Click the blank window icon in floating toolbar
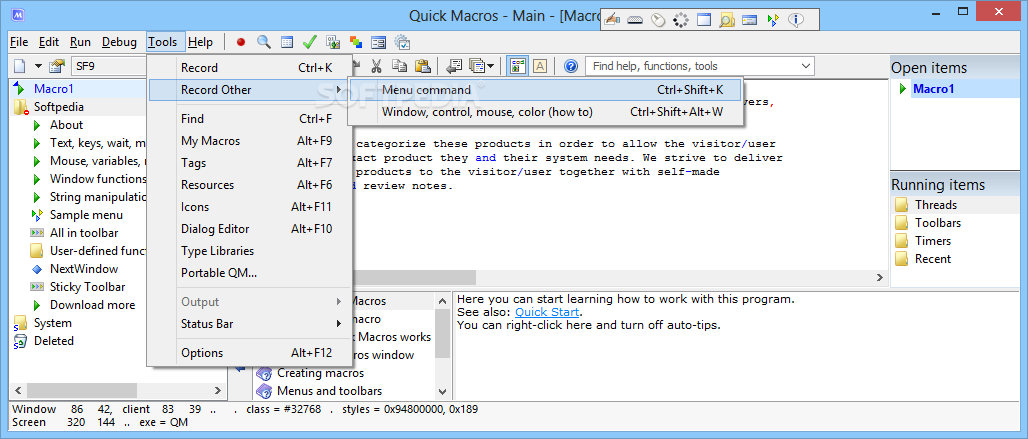The image size is (1028, 439). point(703,20)
